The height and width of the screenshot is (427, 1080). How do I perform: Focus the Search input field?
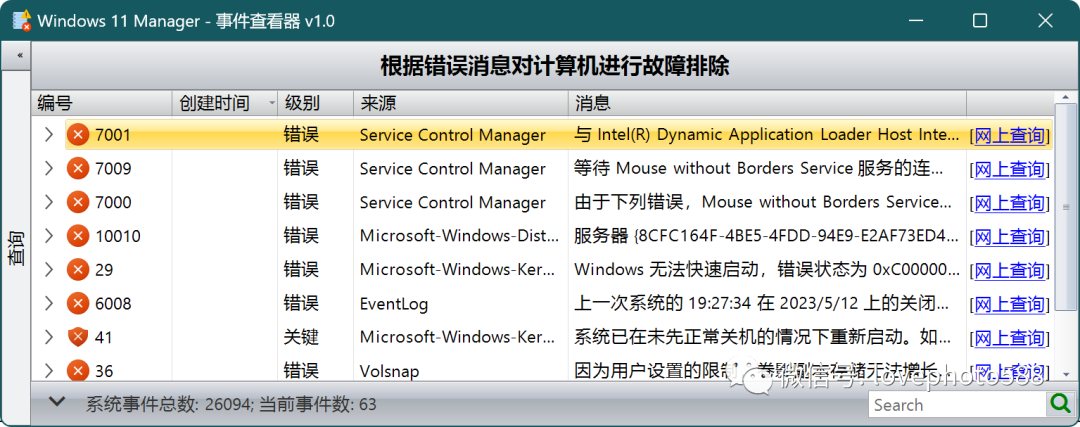tap(957, 404)
